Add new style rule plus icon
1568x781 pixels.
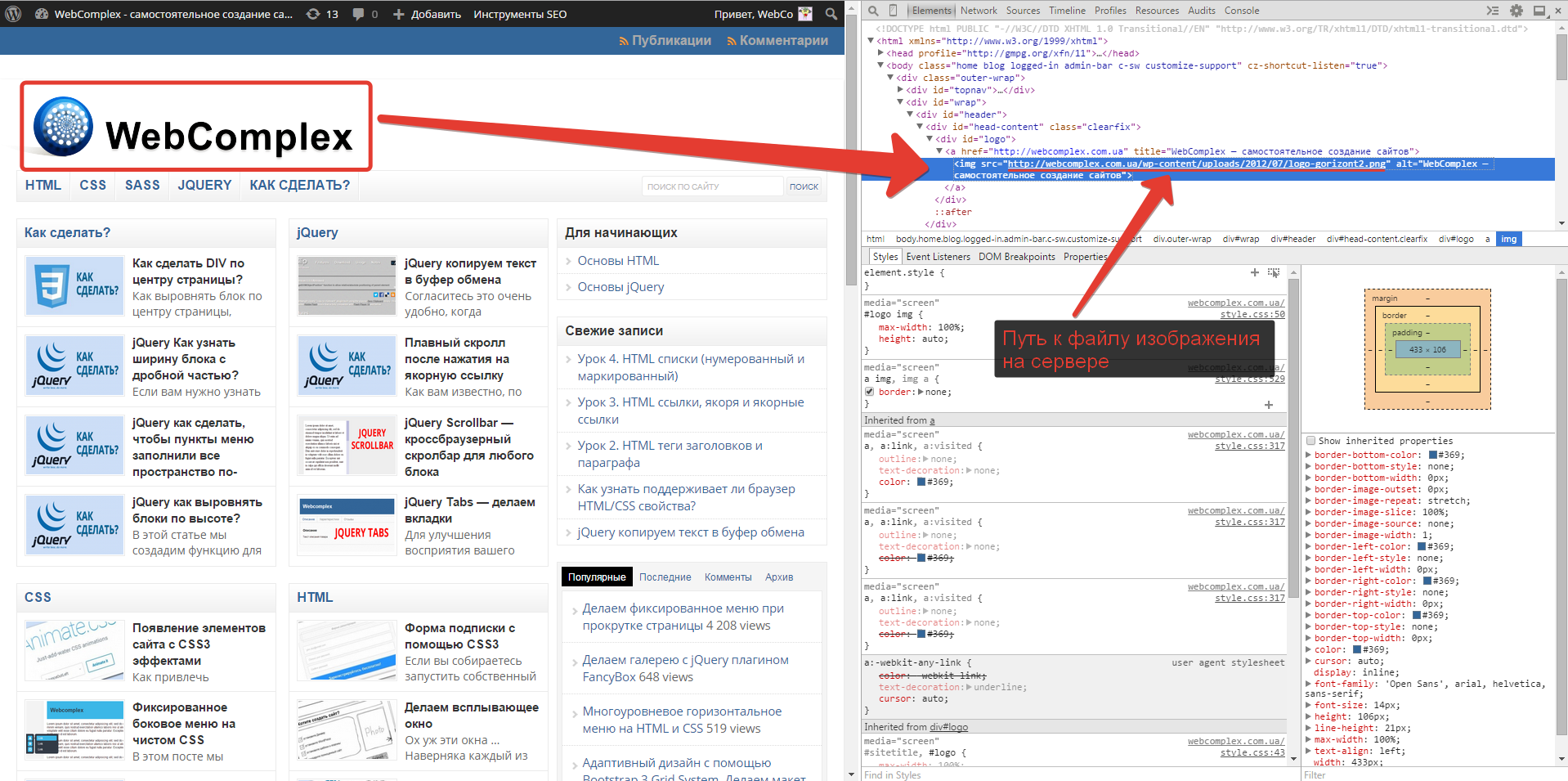(1255, 272)
